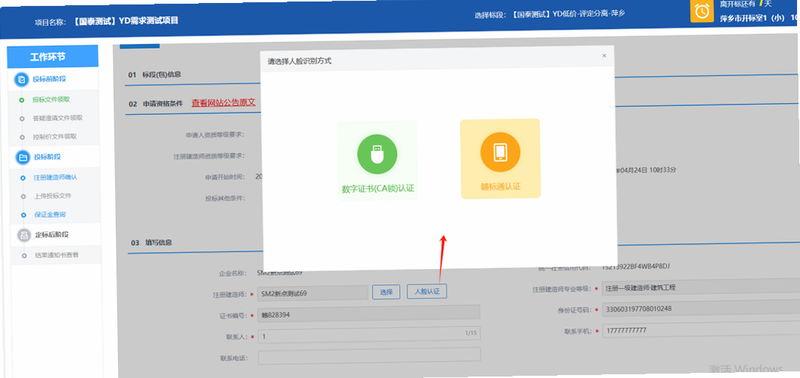Open 上传投标文件 step
This screenshot has height=378, width=800.
(x=53, y=196)
